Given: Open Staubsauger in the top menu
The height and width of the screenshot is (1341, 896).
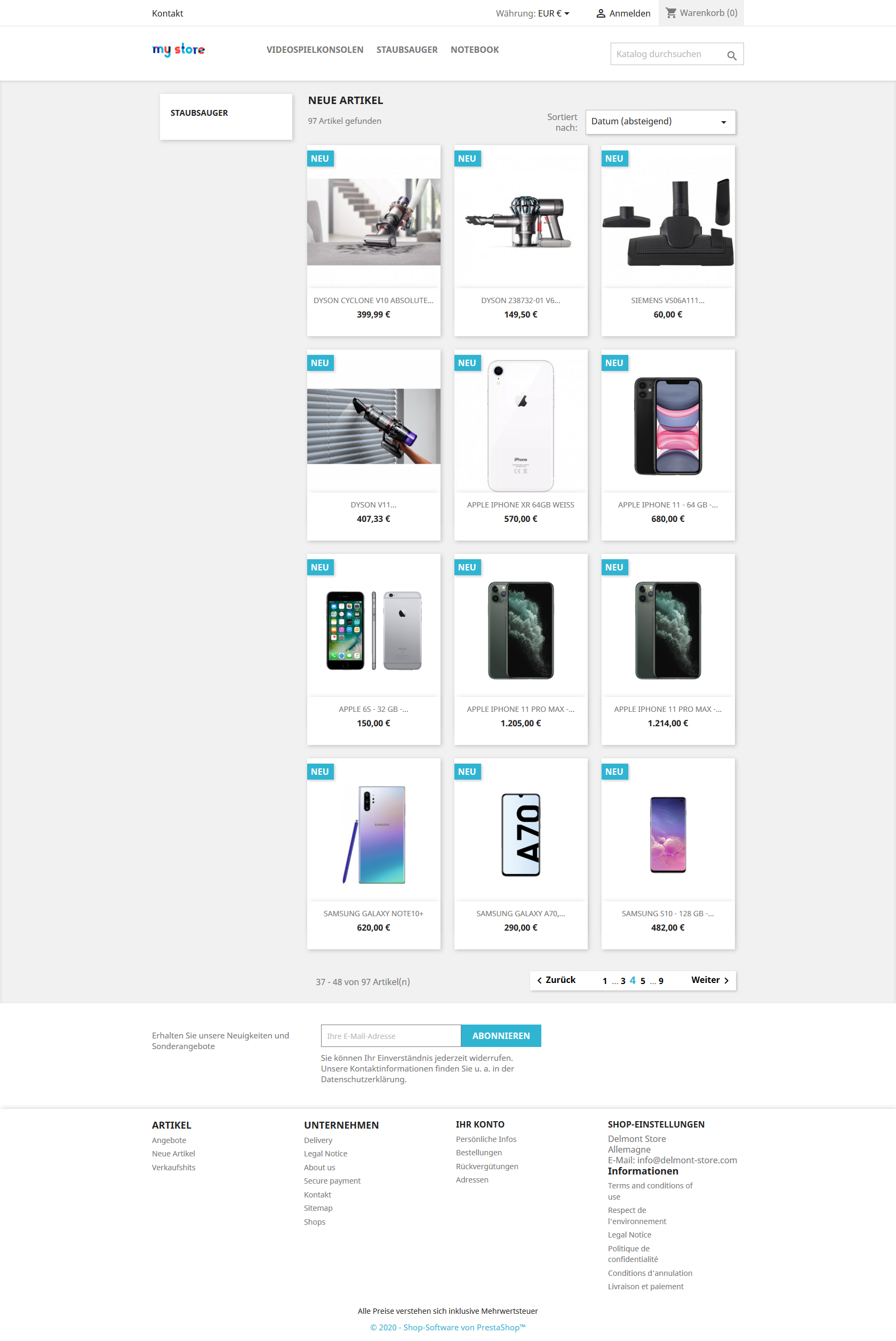Looking at the screenshot, I should coord(407,50).
